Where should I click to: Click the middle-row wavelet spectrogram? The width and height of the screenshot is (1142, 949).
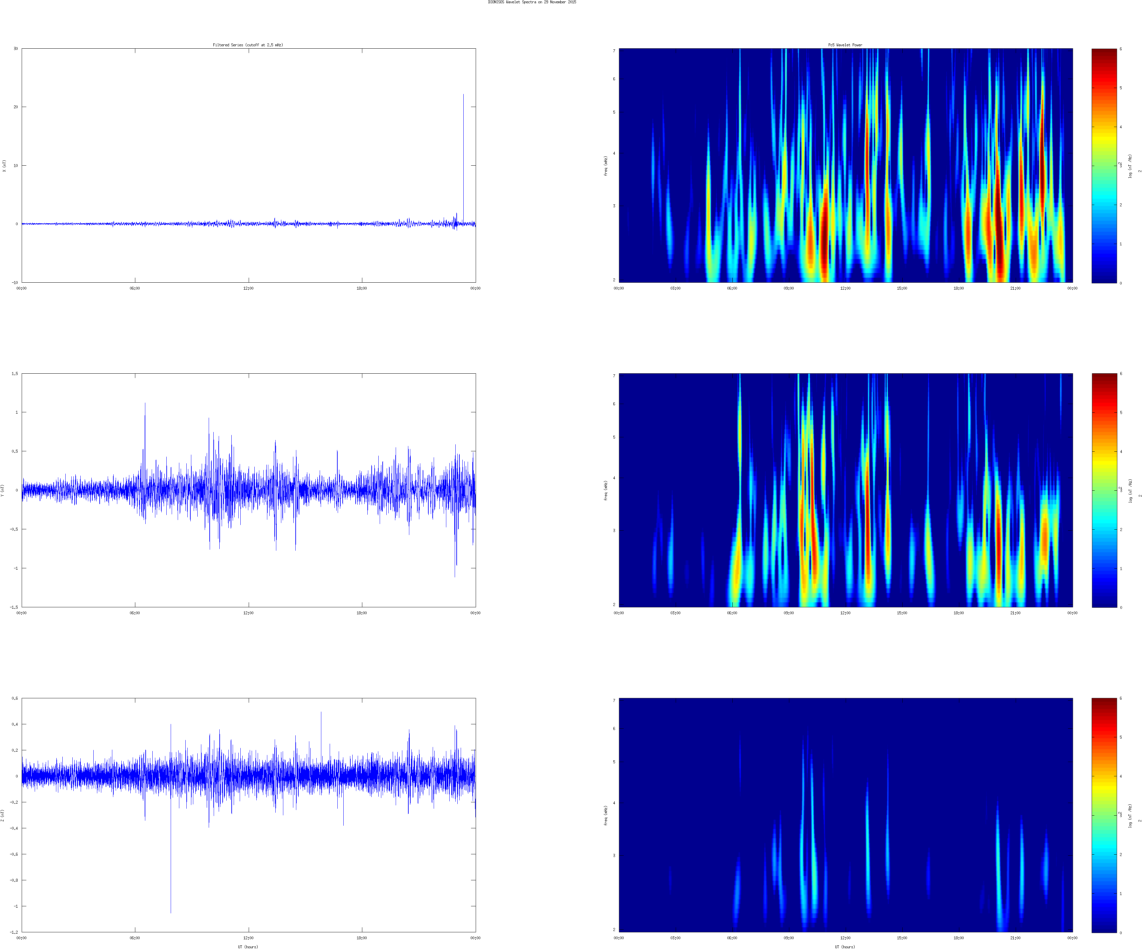(846, 490)
